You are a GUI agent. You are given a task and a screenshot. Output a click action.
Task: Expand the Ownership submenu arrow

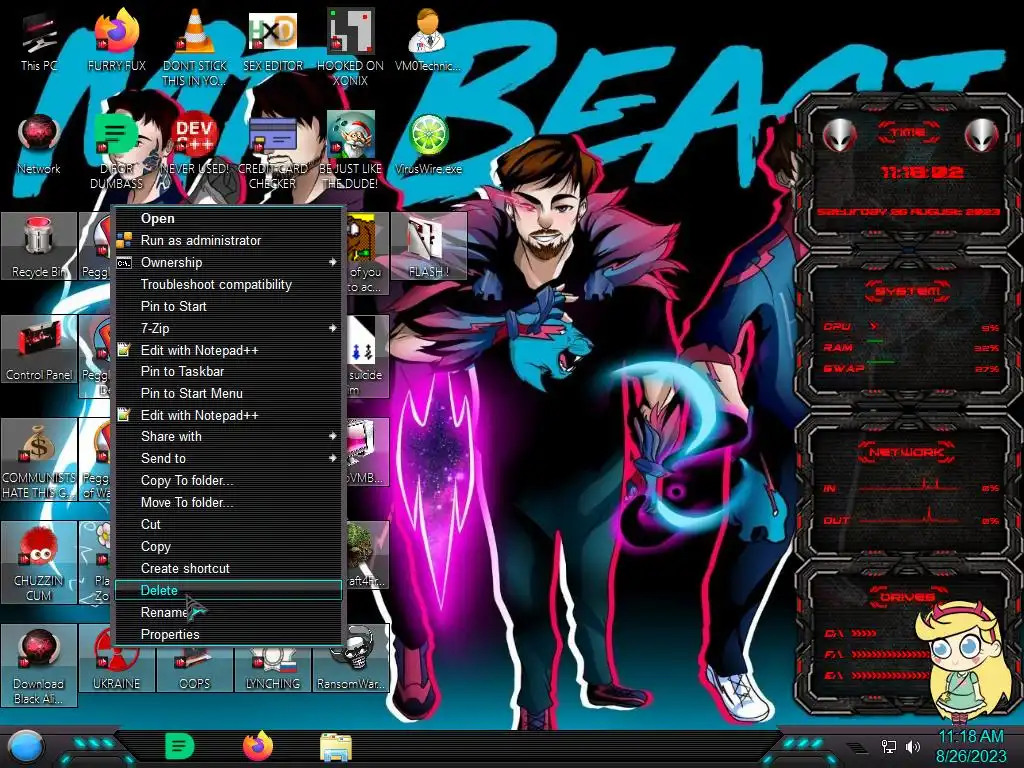(x=332, y=262)
